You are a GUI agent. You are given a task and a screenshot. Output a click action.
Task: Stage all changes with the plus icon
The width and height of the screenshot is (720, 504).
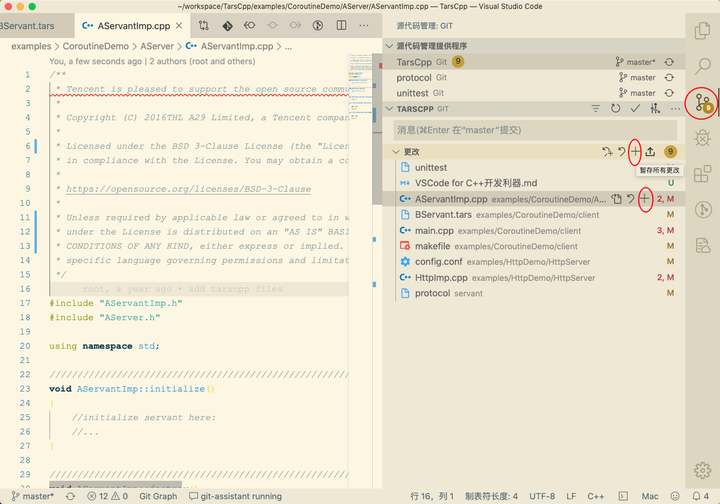point(635,151)
